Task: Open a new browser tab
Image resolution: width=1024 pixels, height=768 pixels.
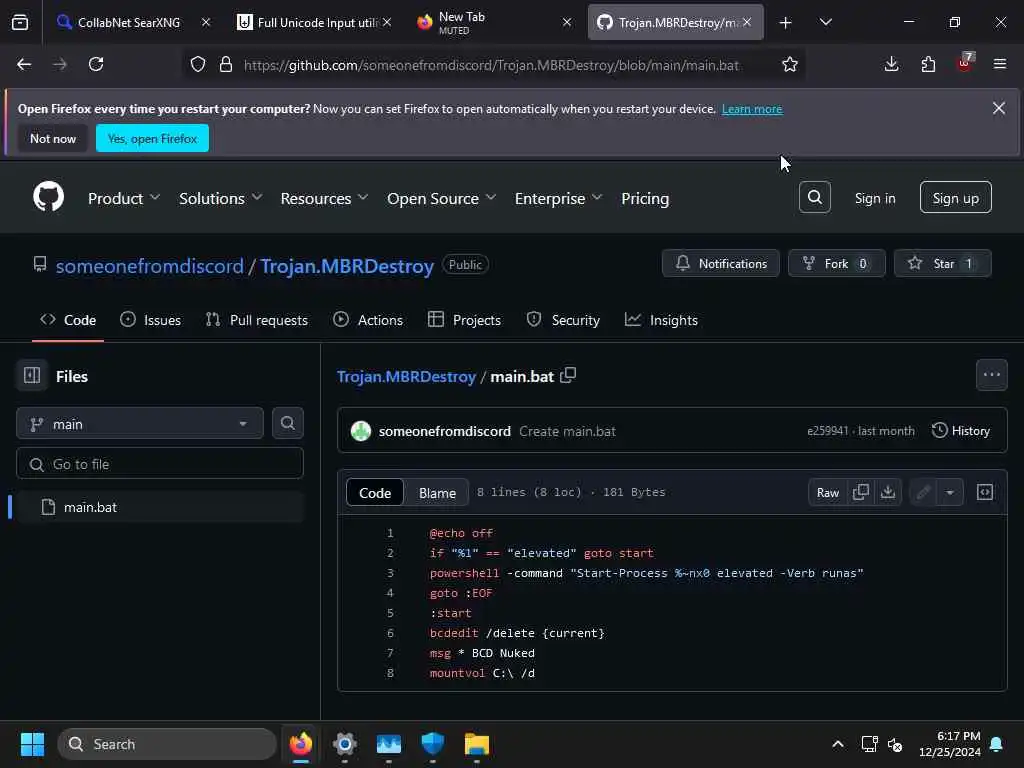Action: coord(786,23)
